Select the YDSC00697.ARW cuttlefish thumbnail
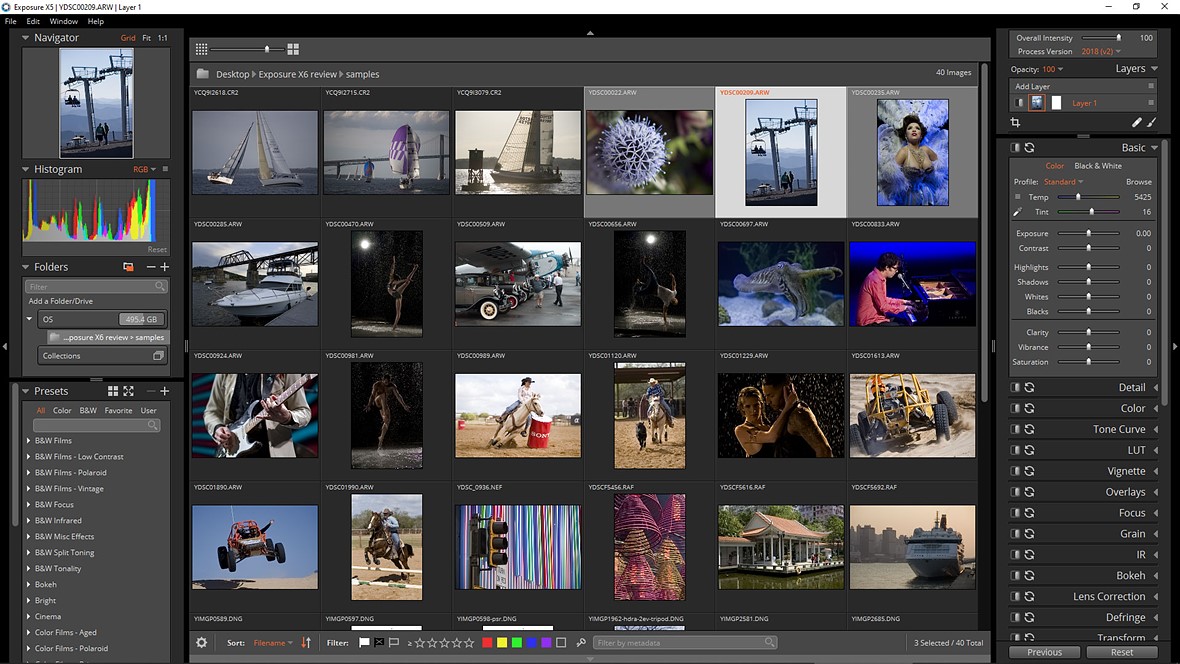This screenshot has width=1180, height=664. coord(780,283)
